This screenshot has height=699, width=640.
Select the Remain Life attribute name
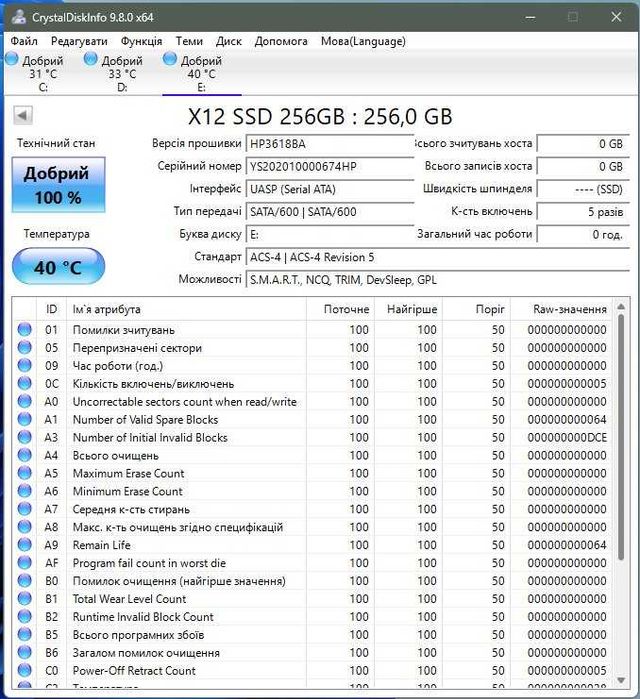tap(102, 545)
